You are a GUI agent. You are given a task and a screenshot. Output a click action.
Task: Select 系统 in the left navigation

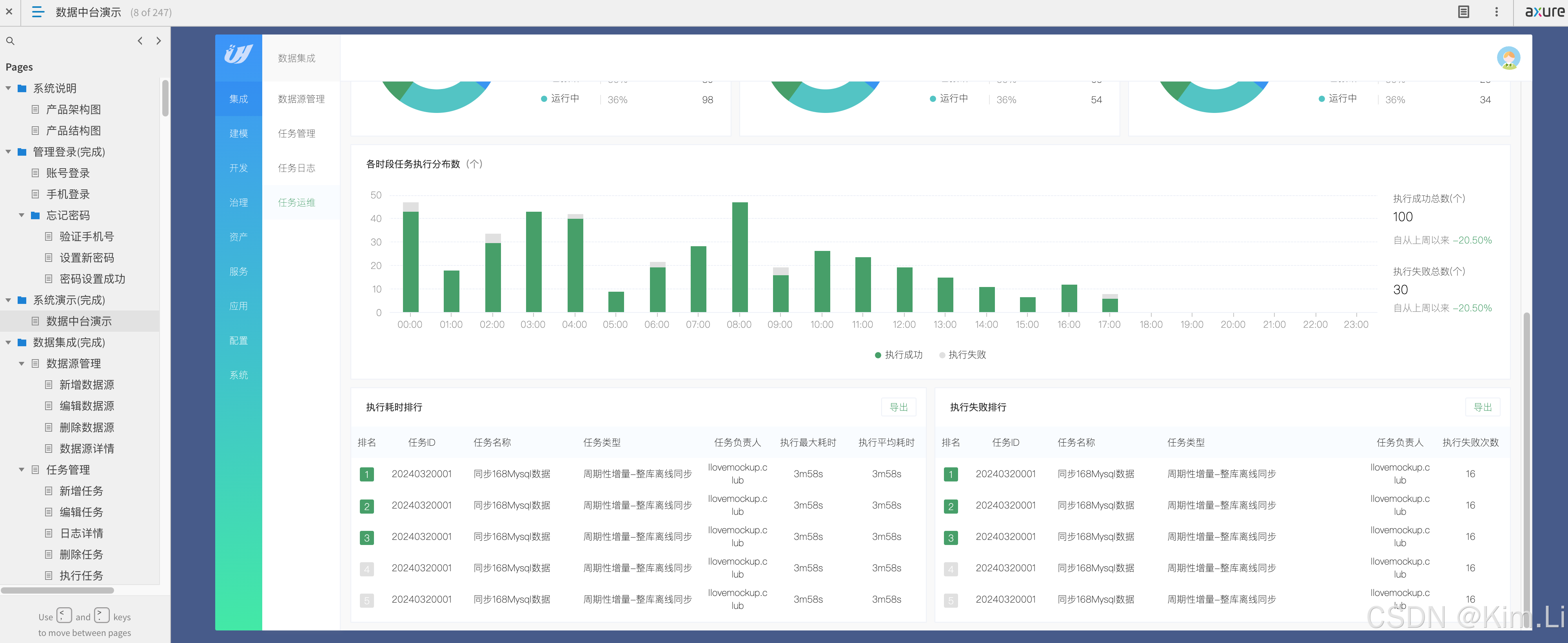(x=239, y=375)
